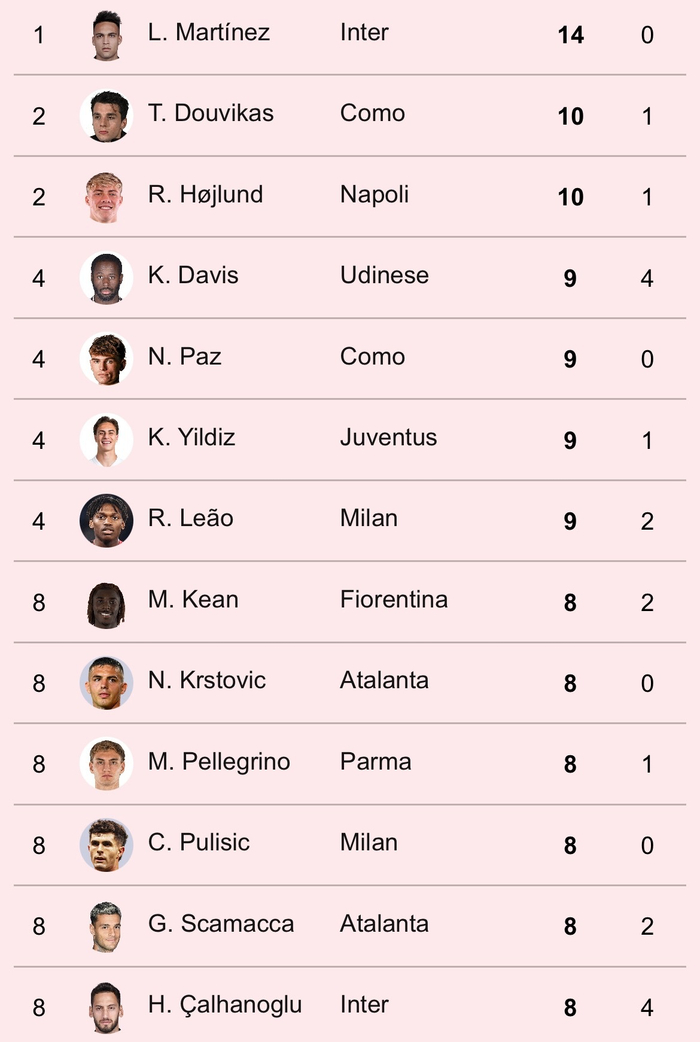
Task: Click the G. Scamacca name link
Action: 221,924
